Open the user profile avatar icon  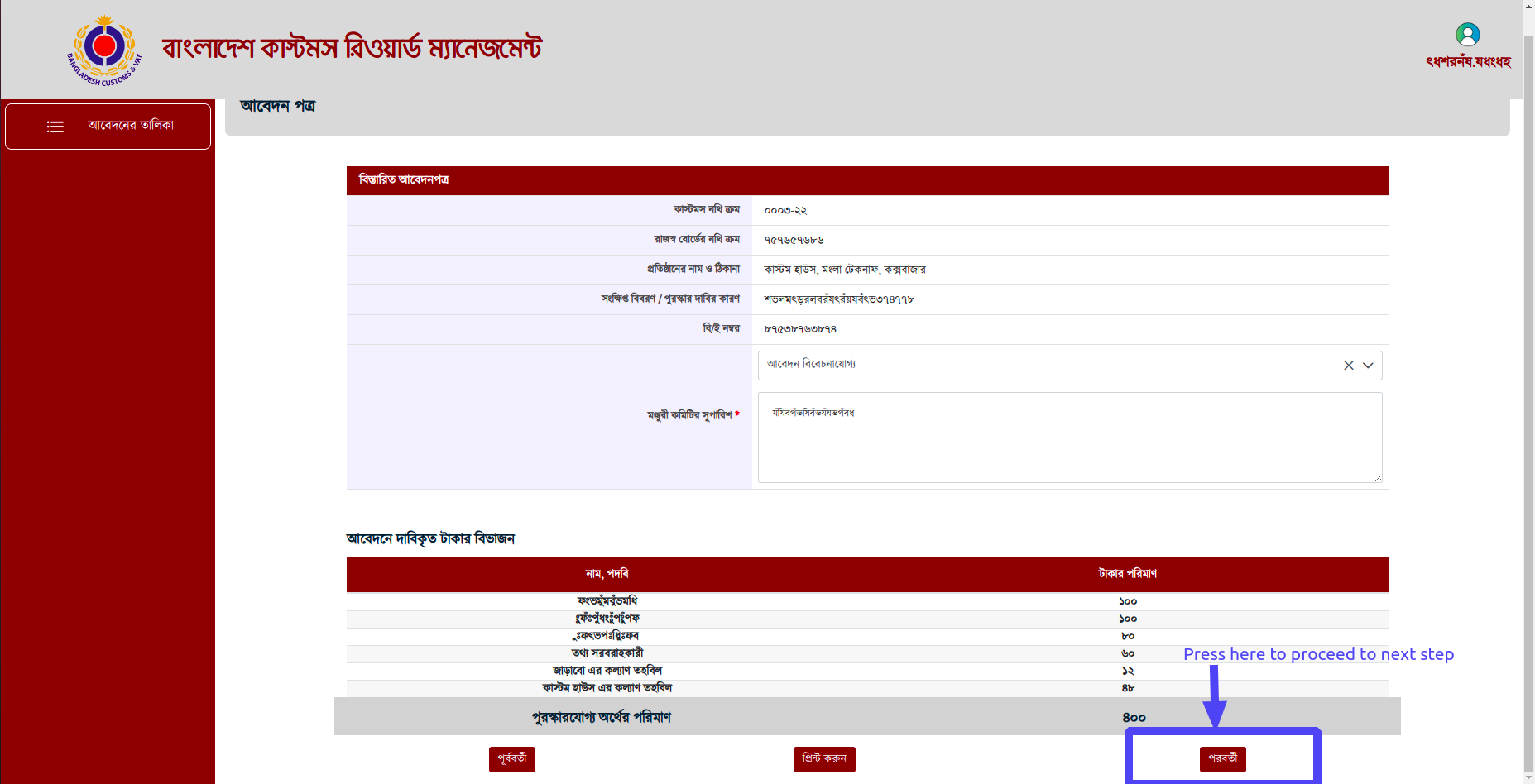[x=1467, y=35]
